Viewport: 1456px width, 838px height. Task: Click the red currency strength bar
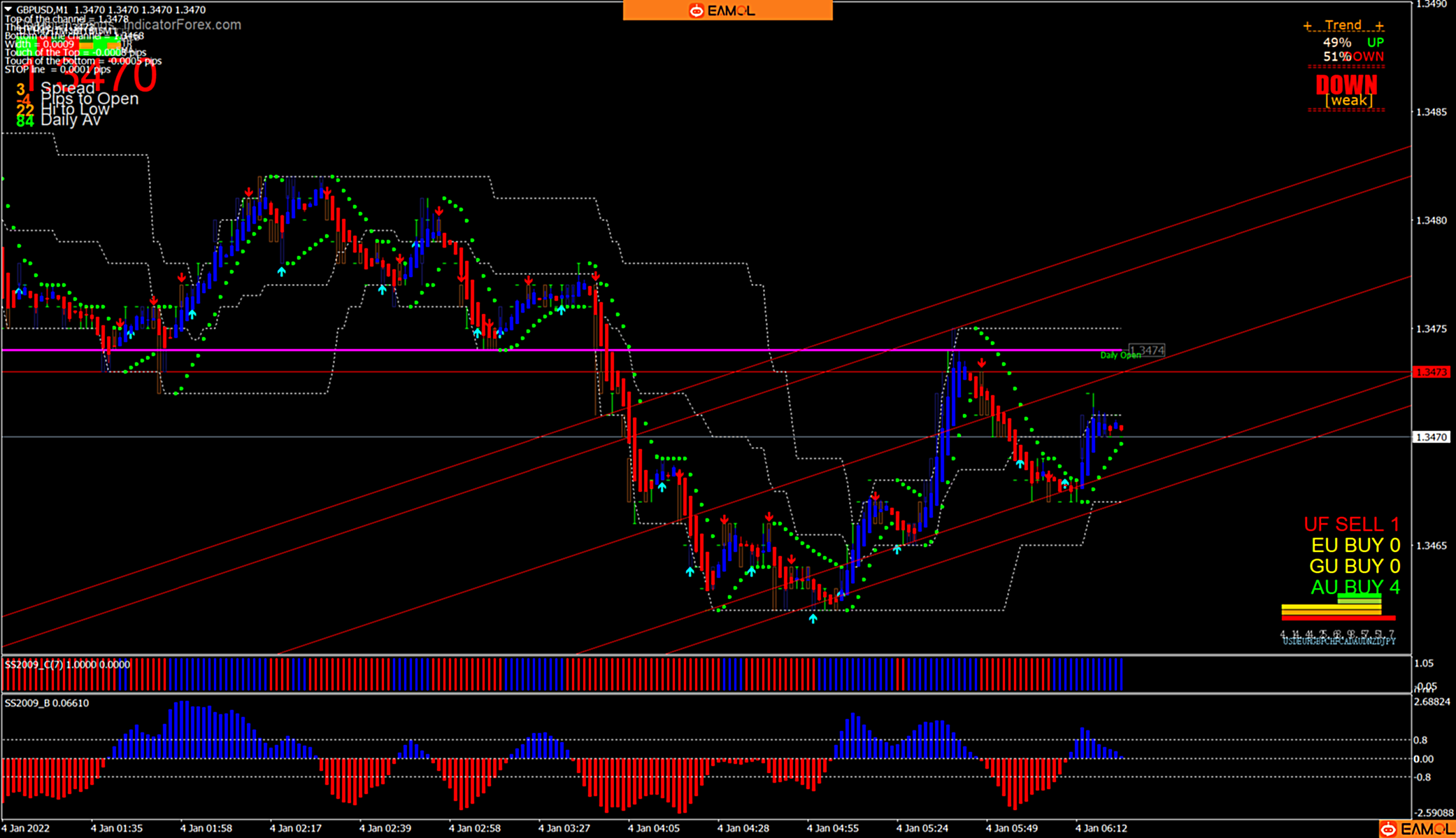(1338, 618)
